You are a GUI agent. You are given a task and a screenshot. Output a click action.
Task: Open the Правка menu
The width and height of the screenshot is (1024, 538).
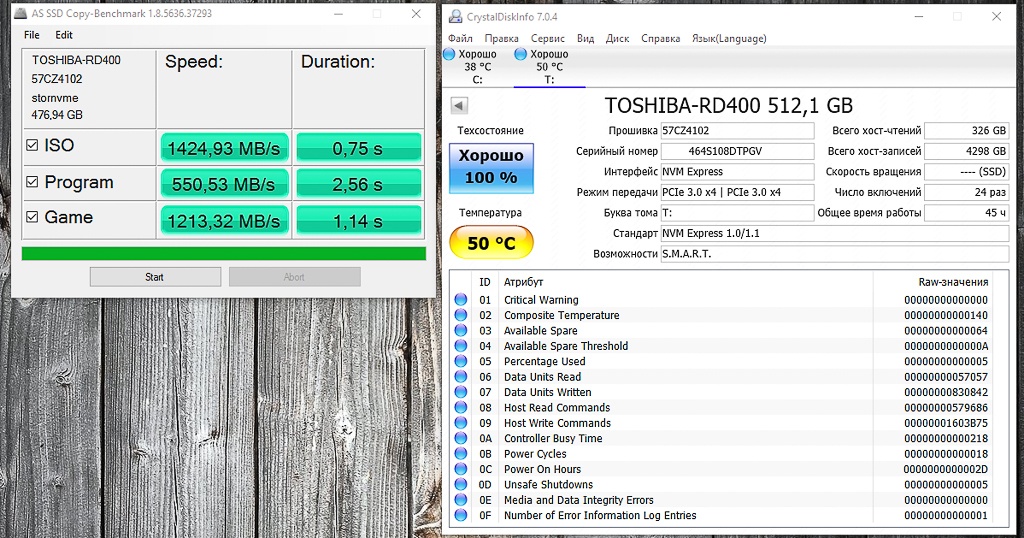point(502,39)
